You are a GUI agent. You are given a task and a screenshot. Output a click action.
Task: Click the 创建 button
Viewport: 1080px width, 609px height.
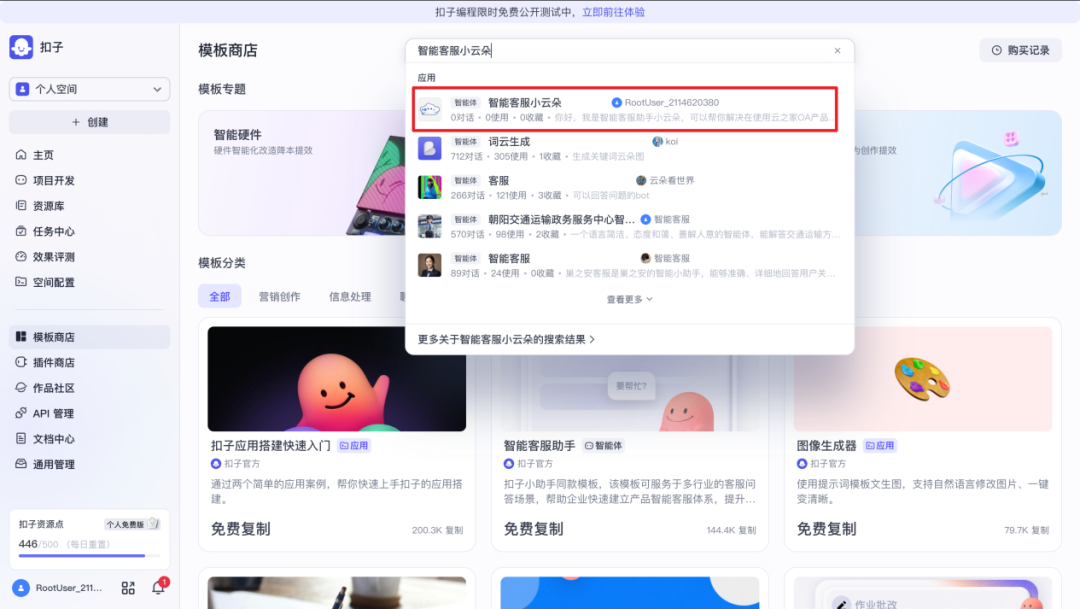[x=89, y=122]
